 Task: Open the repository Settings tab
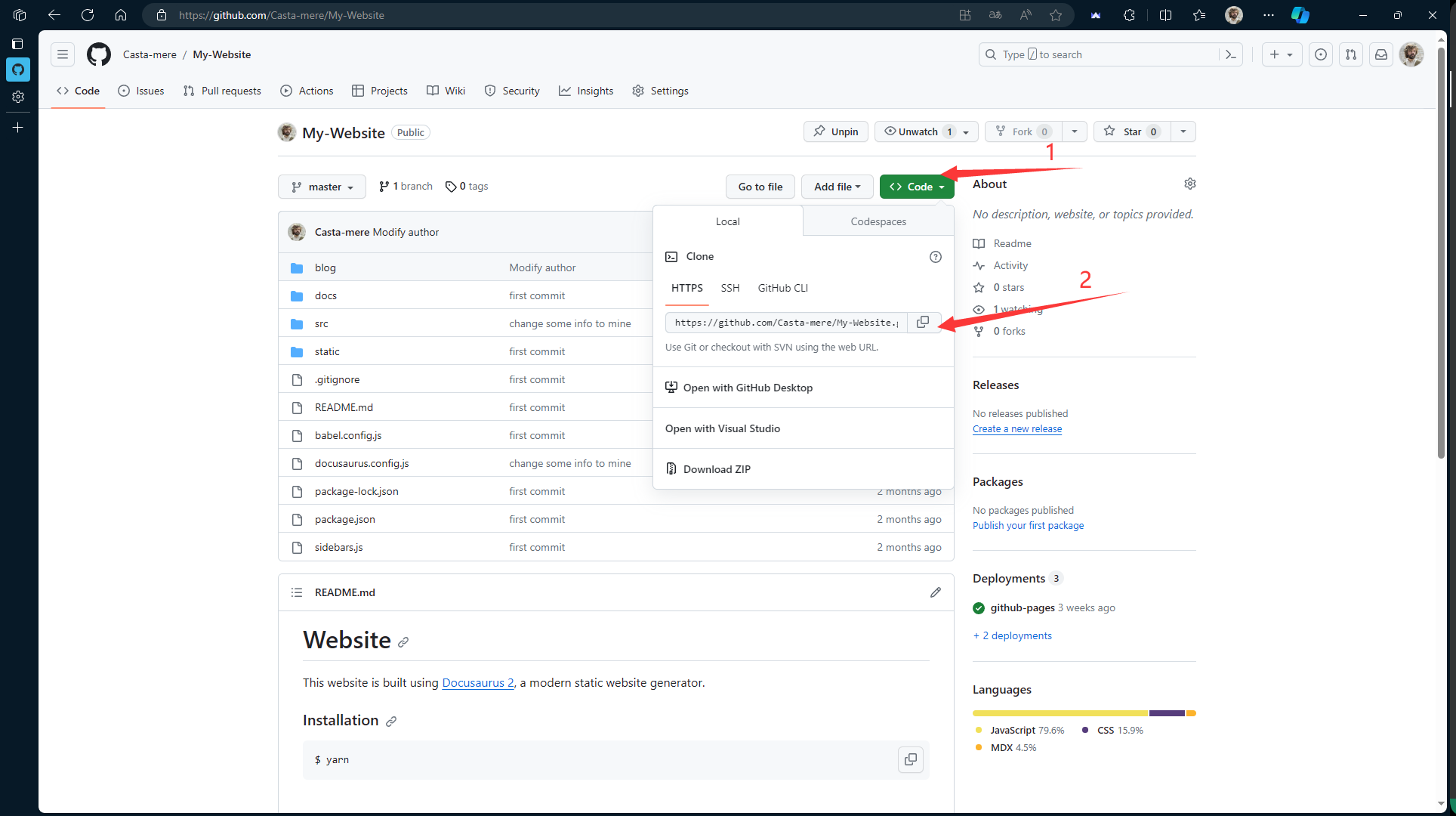660,91
